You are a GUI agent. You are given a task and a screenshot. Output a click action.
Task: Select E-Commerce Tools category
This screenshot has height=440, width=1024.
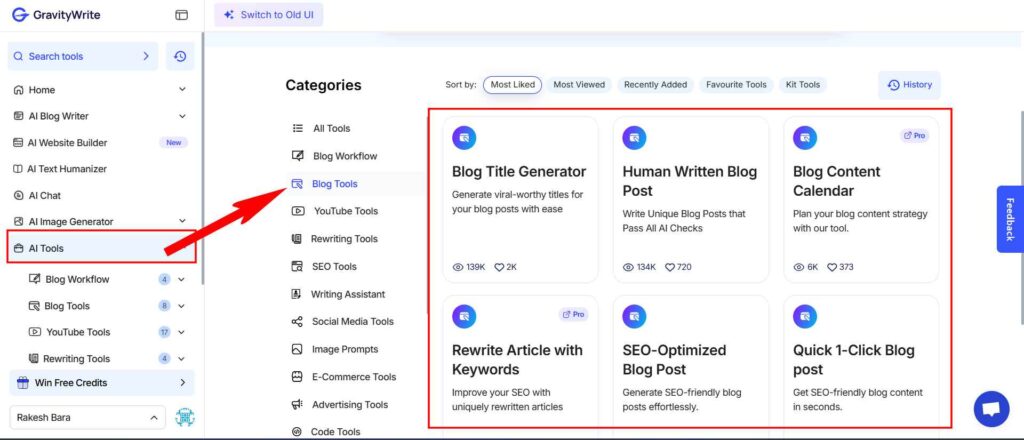click(344, 377)
